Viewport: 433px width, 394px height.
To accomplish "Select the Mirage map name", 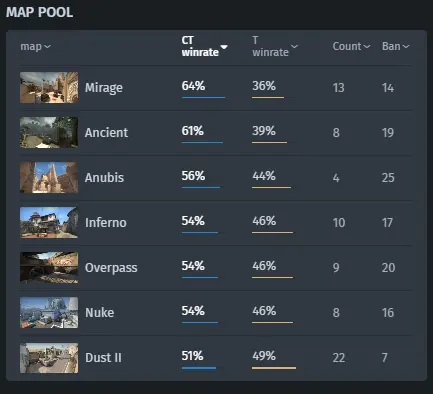I will coord(104,88).
